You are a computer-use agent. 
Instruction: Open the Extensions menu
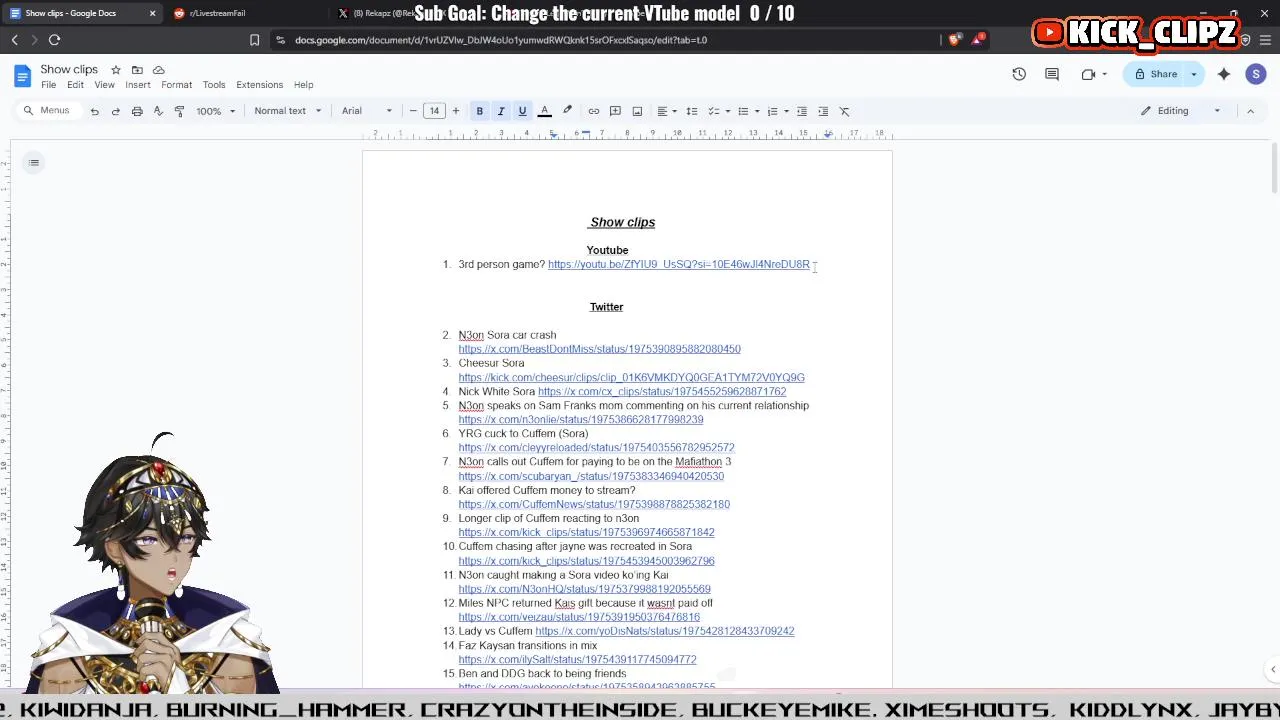point(260,85)
